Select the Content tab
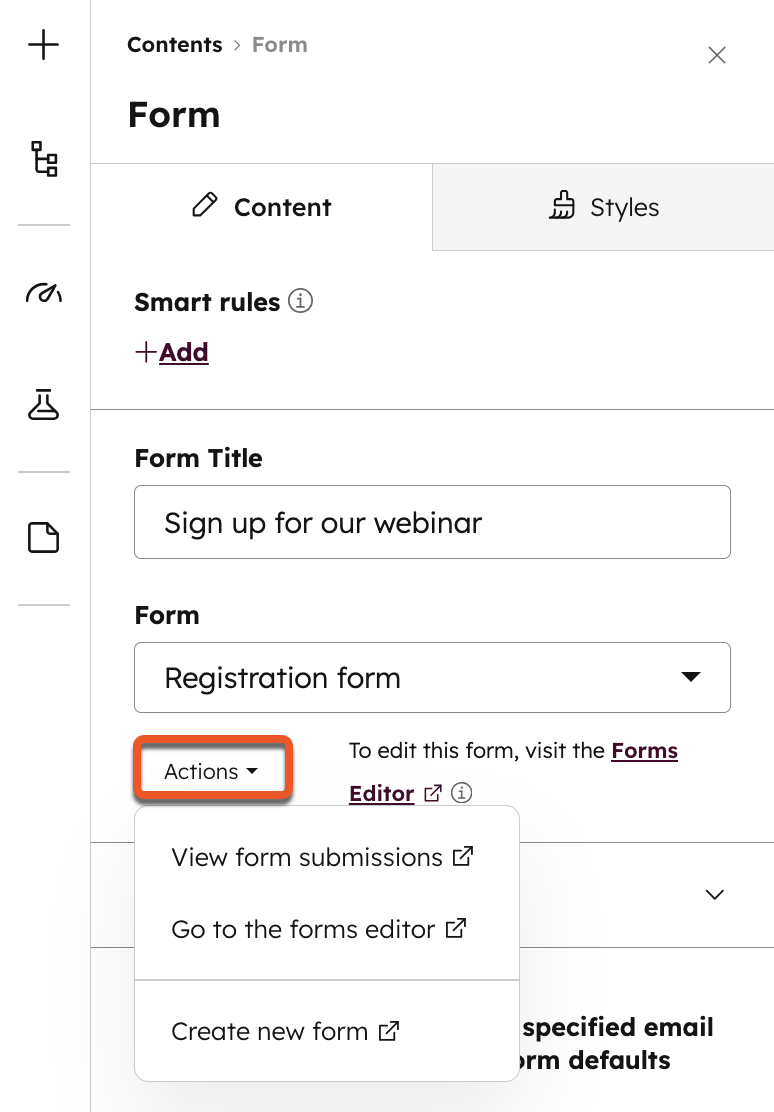Image resolution: width=774 pixels, height=1112 pixels. coord(261,207)
